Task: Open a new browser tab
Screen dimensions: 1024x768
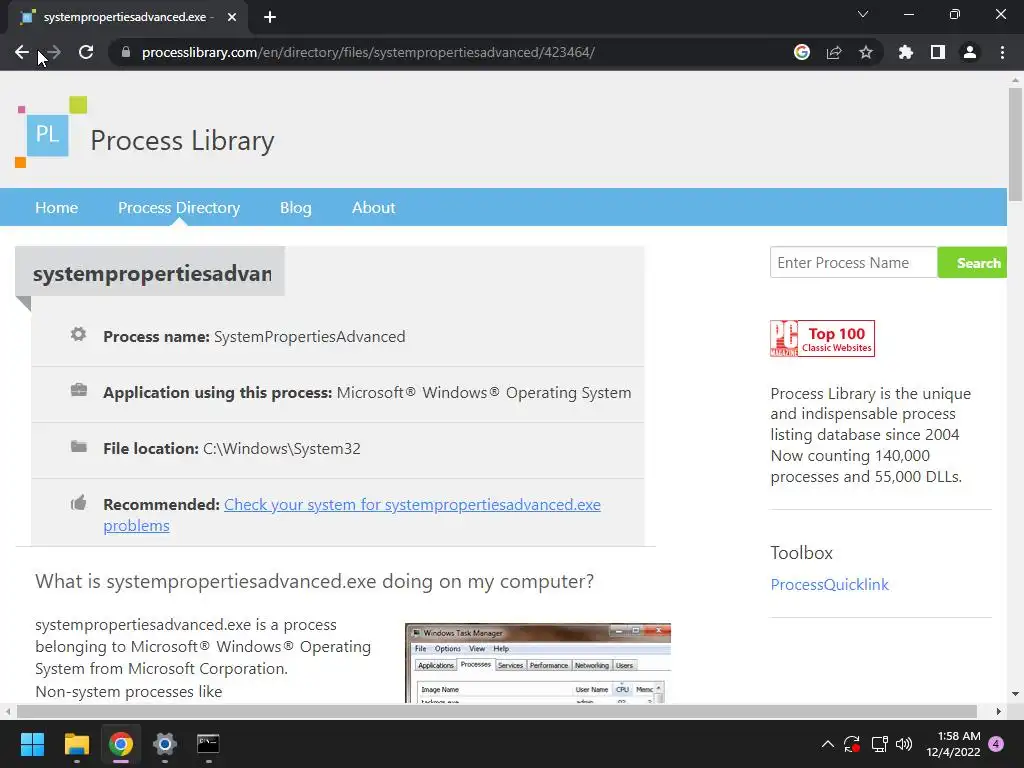Action: point(270,17)
